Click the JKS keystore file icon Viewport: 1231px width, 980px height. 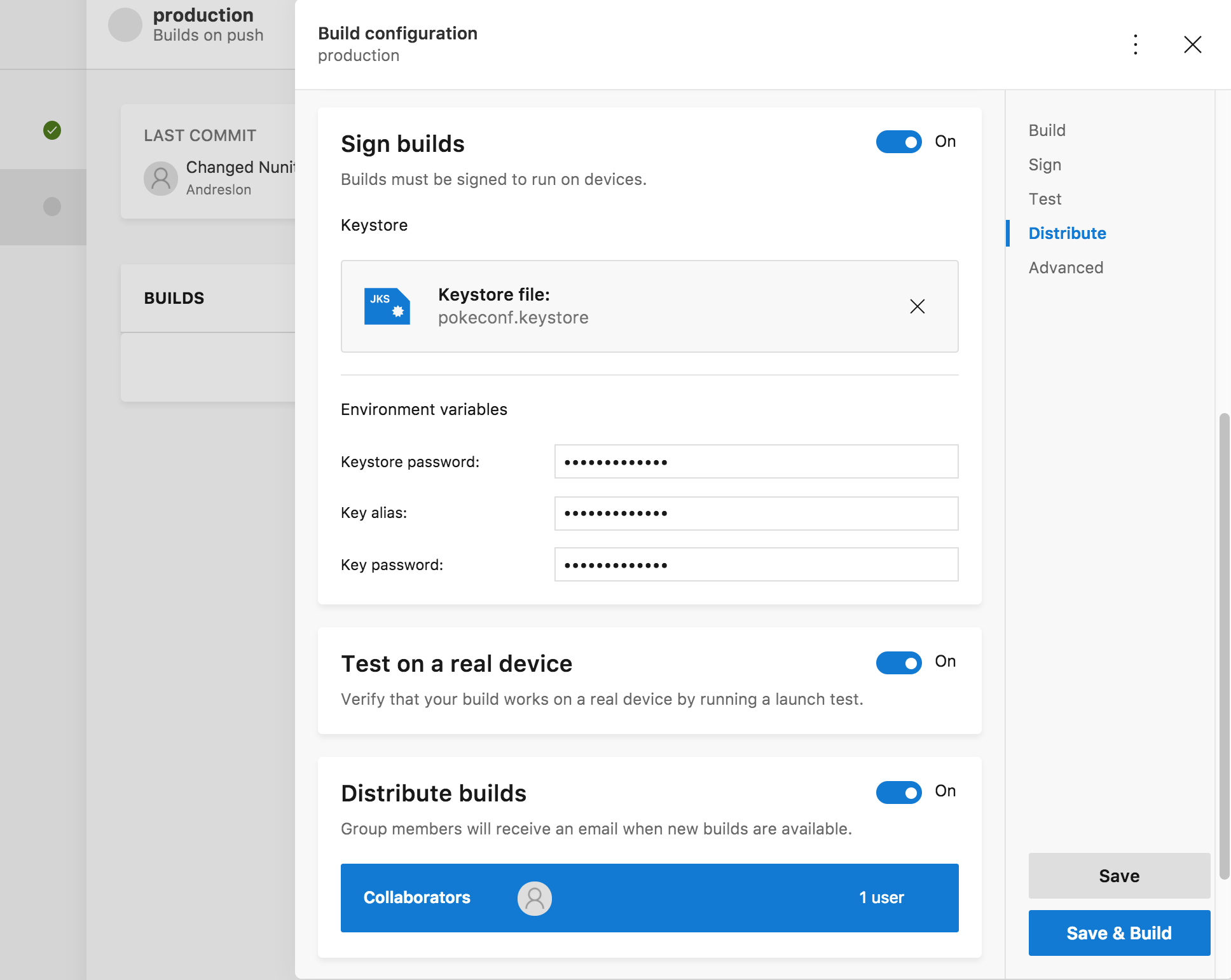coord(387,306)
